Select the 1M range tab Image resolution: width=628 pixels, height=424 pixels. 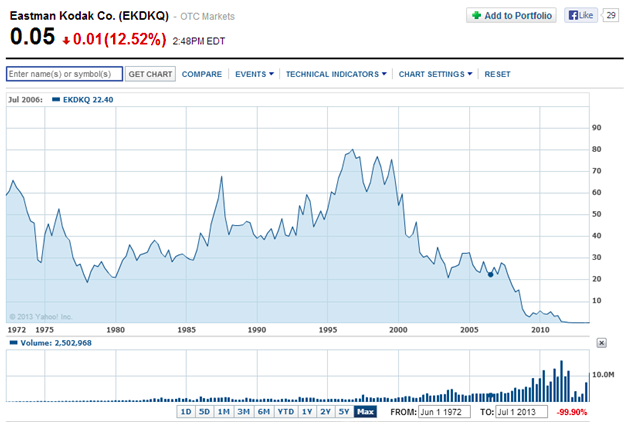(x=223, y=412)
